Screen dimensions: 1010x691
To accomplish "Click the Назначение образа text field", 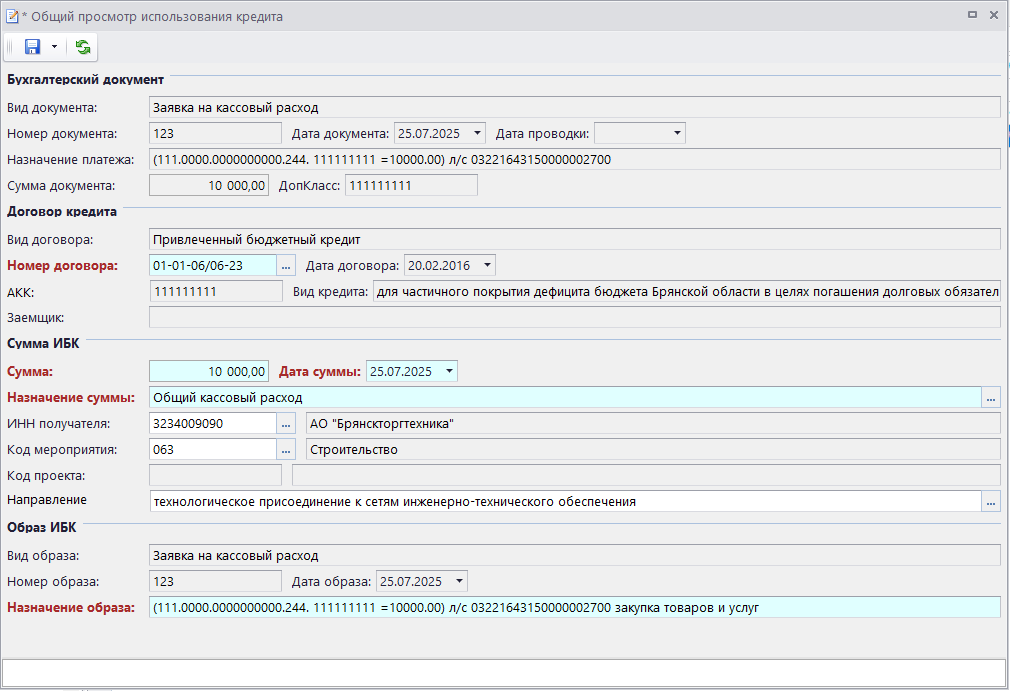I will point(574,607).
